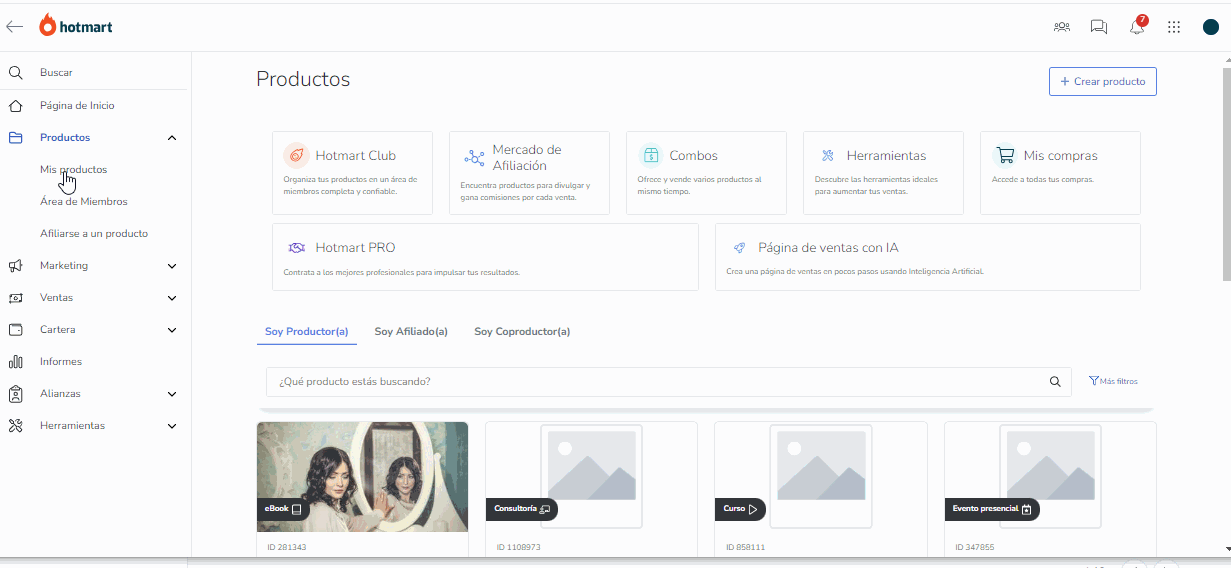Image resolution: width=1231 pixels, height=568 pixels.
Task: Click the Mercado de Afiliación network icon
Action: pos(474,158)
